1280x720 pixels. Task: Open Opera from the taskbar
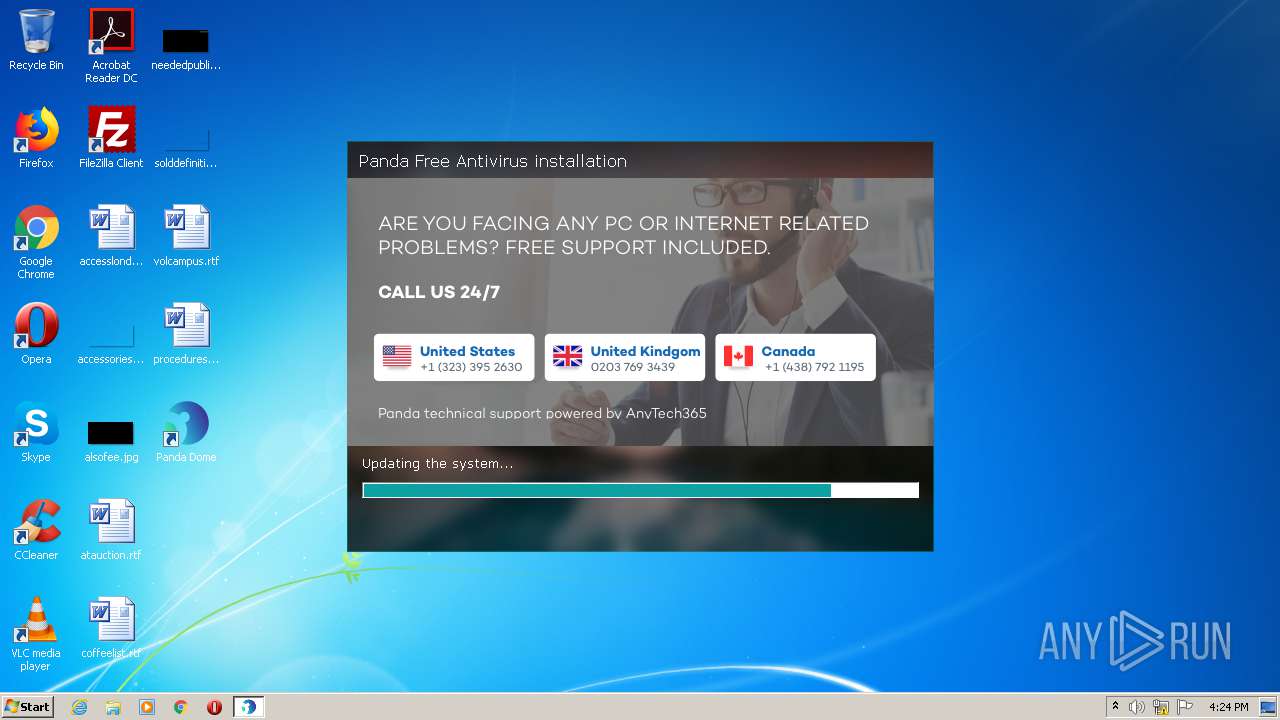[x=215, y=707]
